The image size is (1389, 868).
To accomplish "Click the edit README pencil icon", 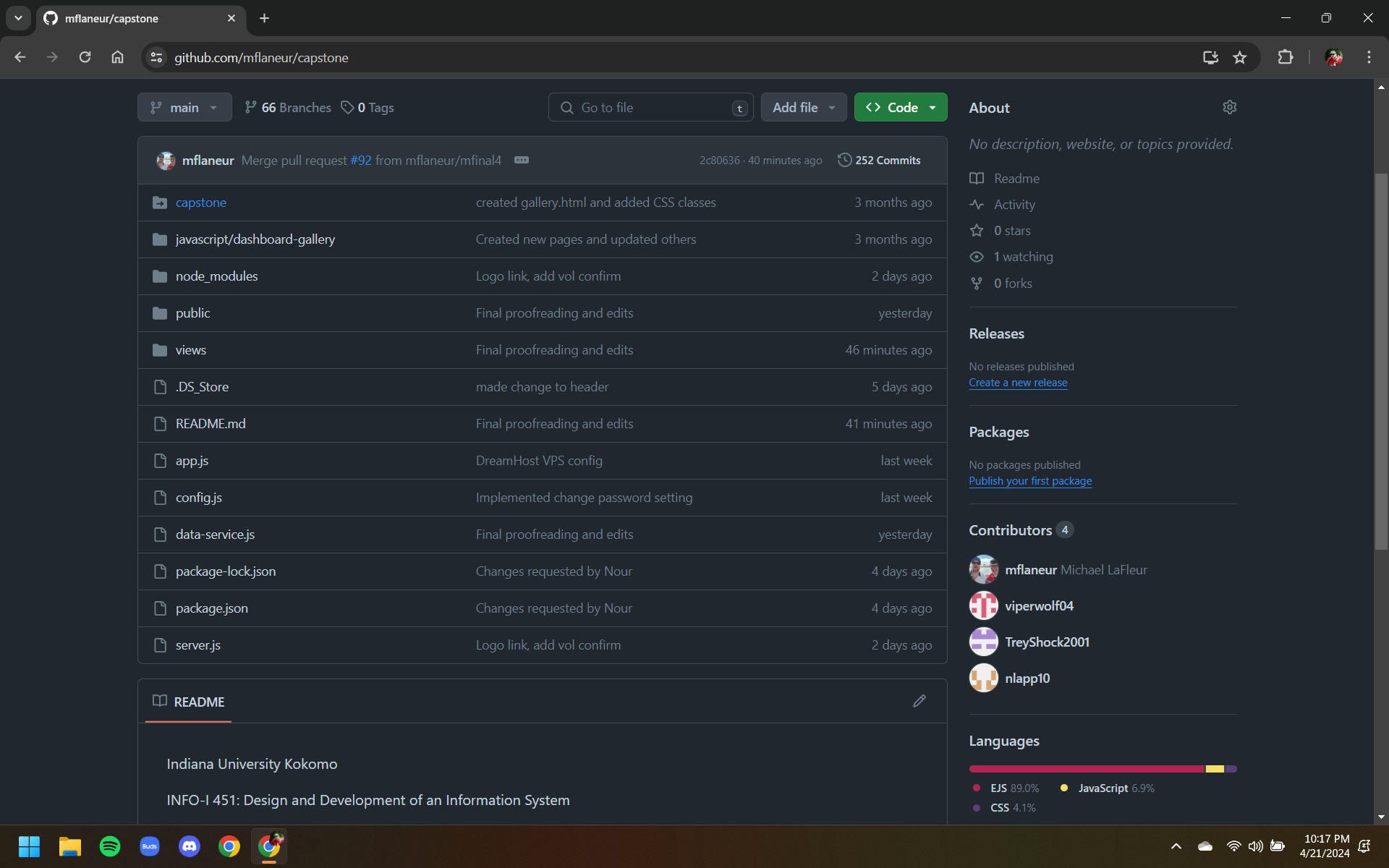I will [919, 701].
